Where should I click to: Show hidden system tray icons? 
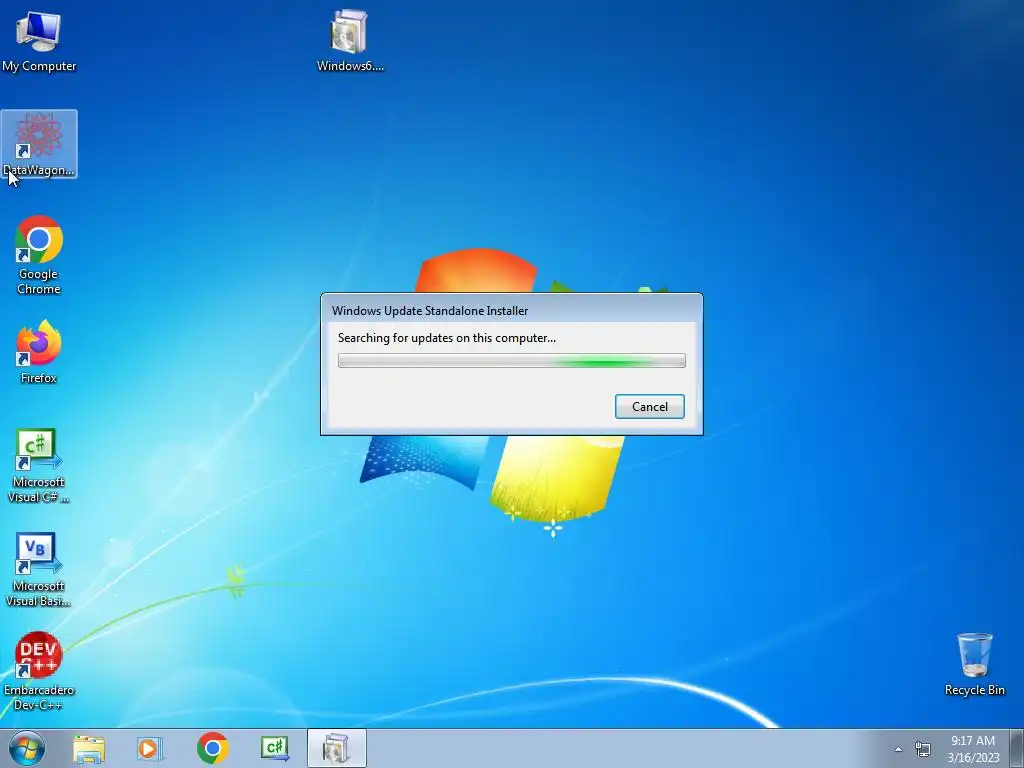(x=899, y=749)
